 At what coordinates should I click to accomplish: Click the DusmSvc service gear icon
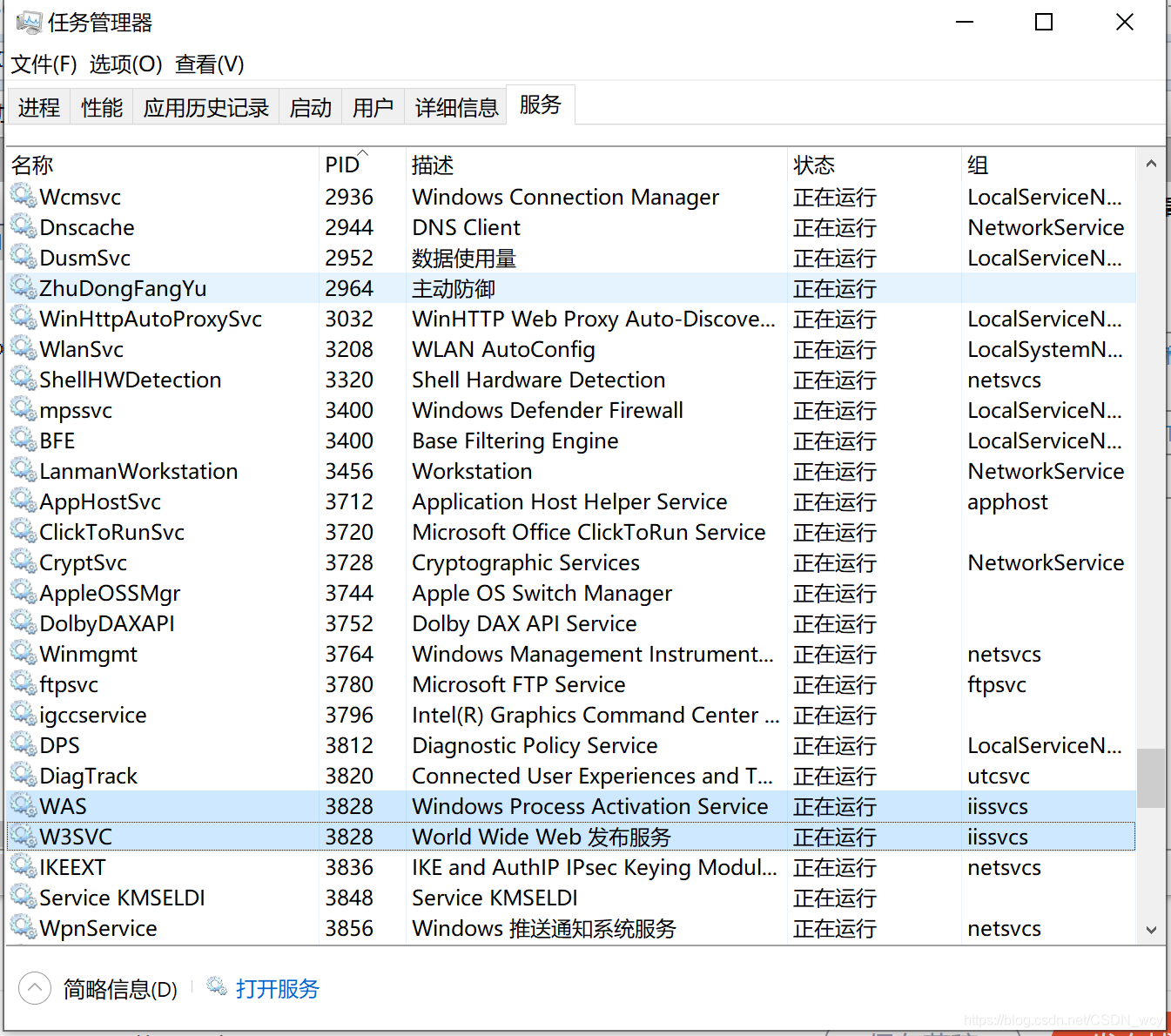[23, 256]
